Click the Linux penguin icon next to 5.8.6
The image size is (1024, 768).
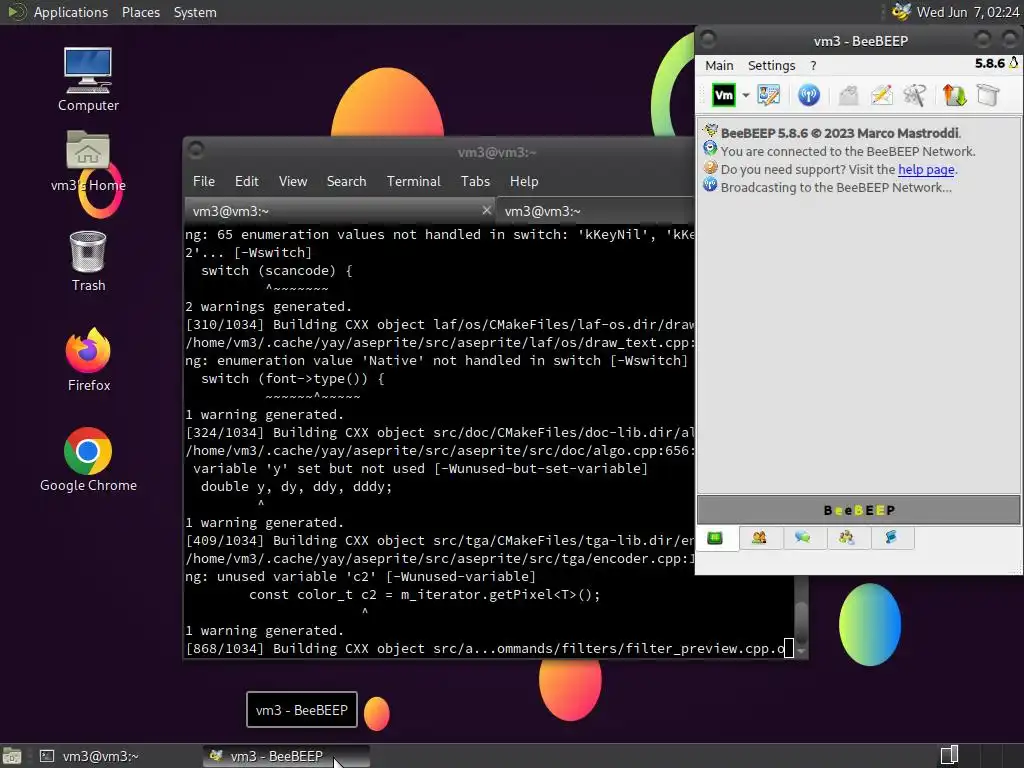pos(1014,63)
